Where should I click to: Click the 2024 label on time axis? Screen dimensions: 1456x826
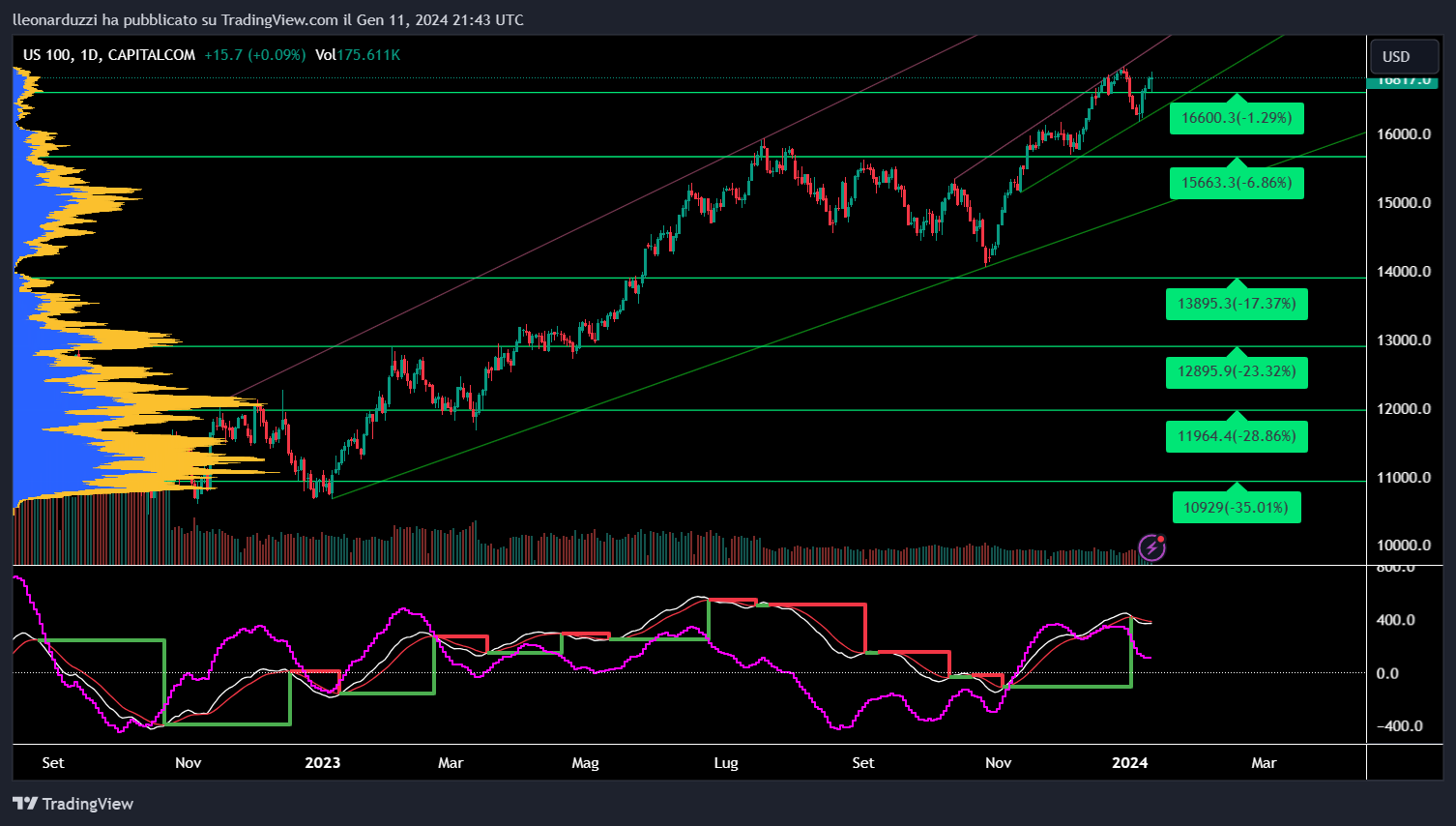pyautogui.click(x=1130, y=763)
